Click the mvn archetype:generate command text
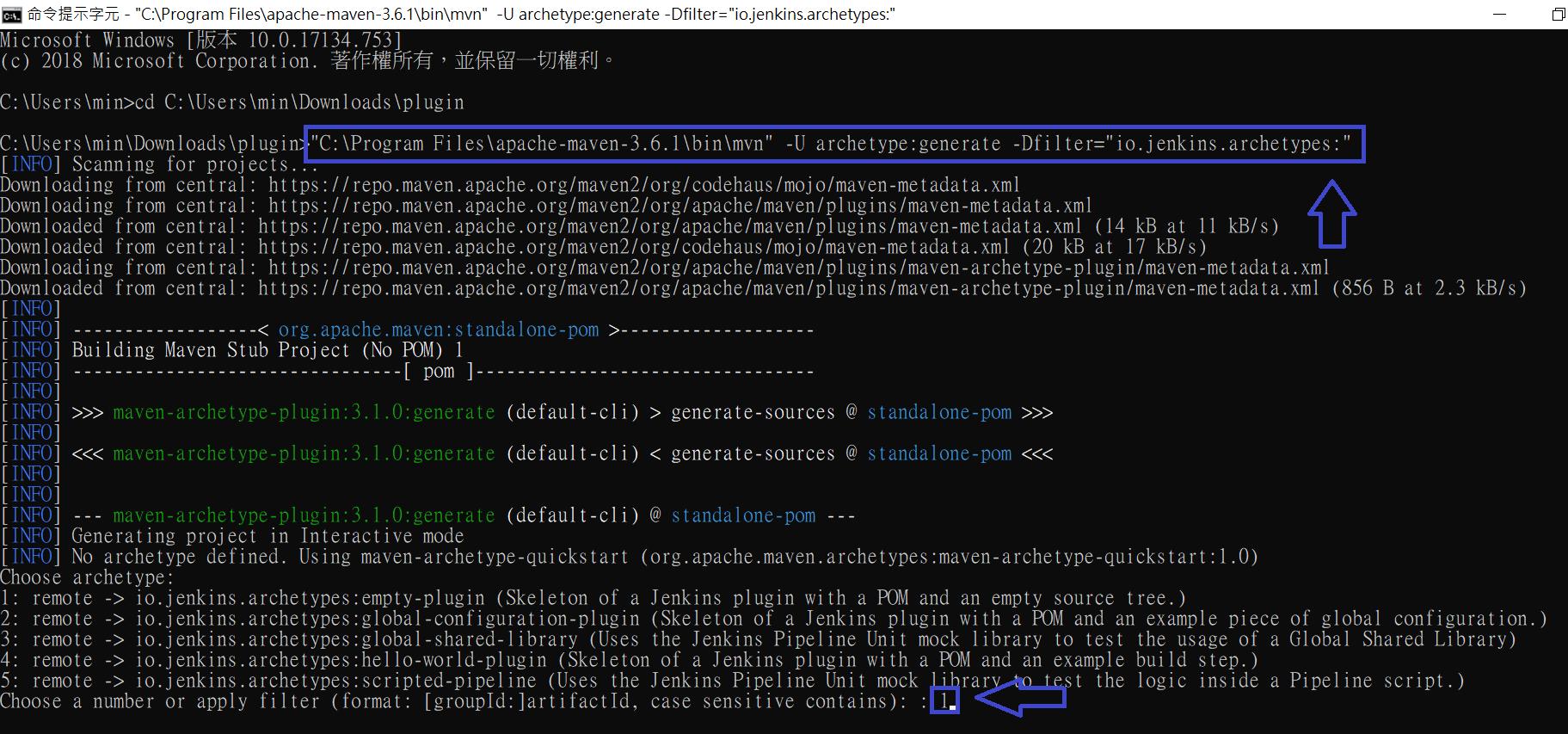This screenshot has height=734, width=1568. click(x=831, y=144)
